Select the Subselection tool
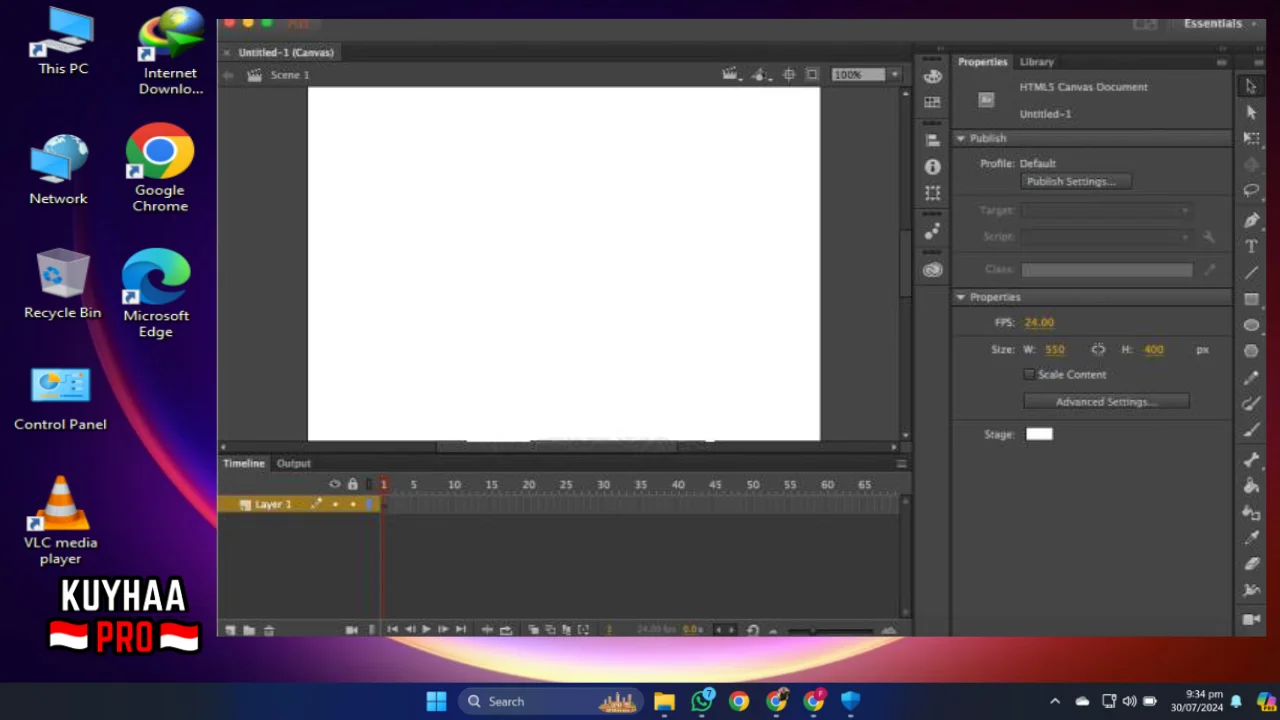The height and width of the screenshot is (720, 1280). coord(1251,113)
